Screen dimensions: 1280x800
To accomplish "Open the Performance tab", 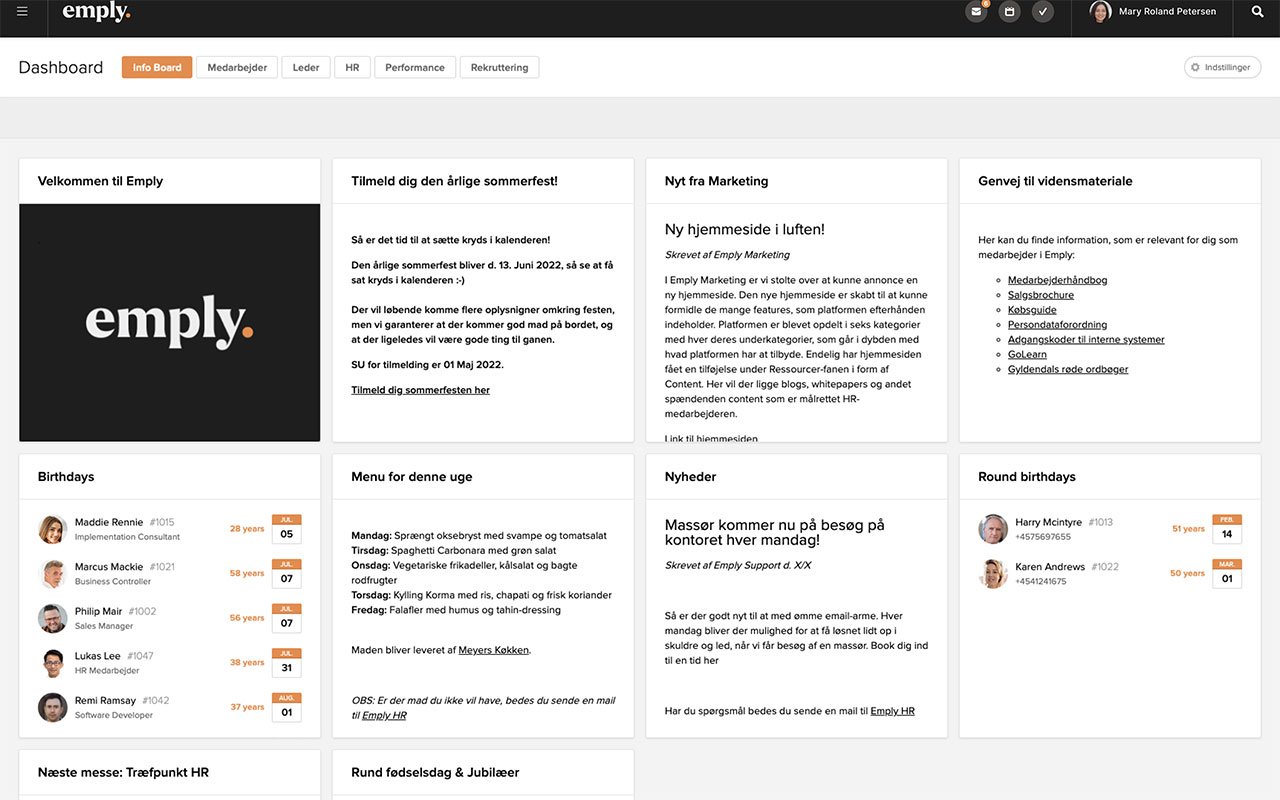I will point(415,67).
